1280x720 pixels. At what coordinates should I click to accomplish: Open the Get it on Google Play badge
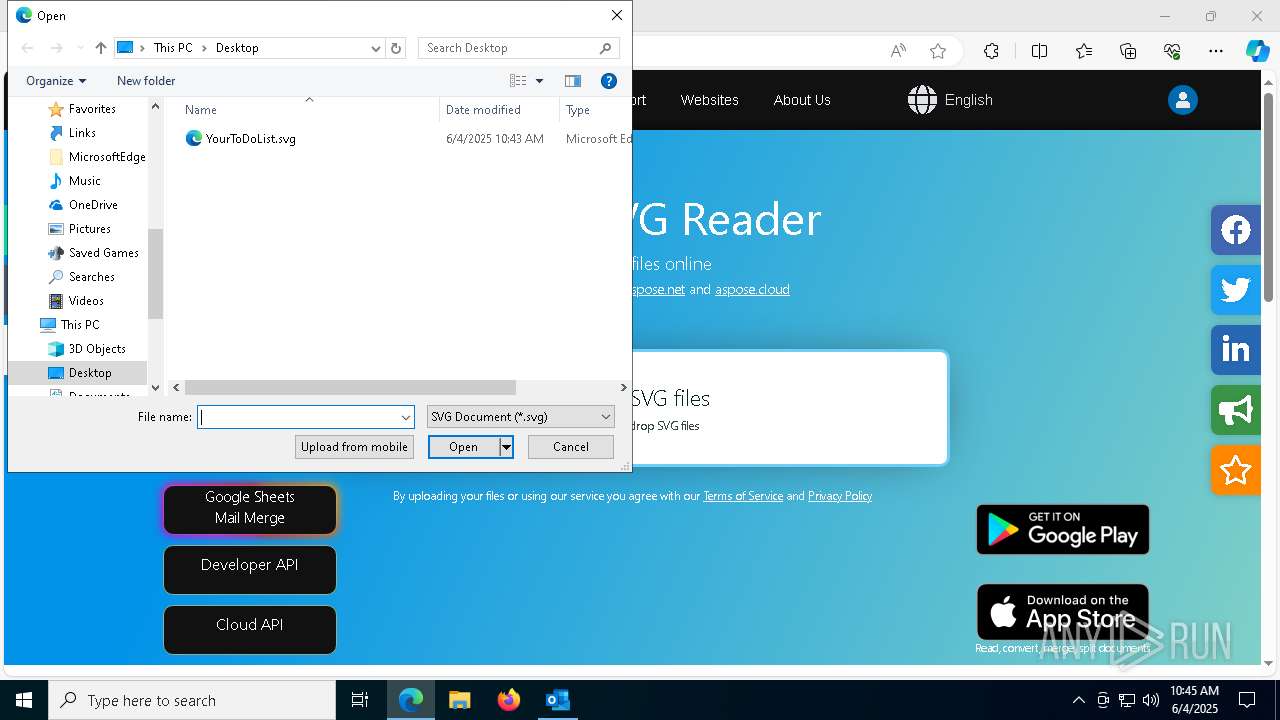pos(1063,529)
